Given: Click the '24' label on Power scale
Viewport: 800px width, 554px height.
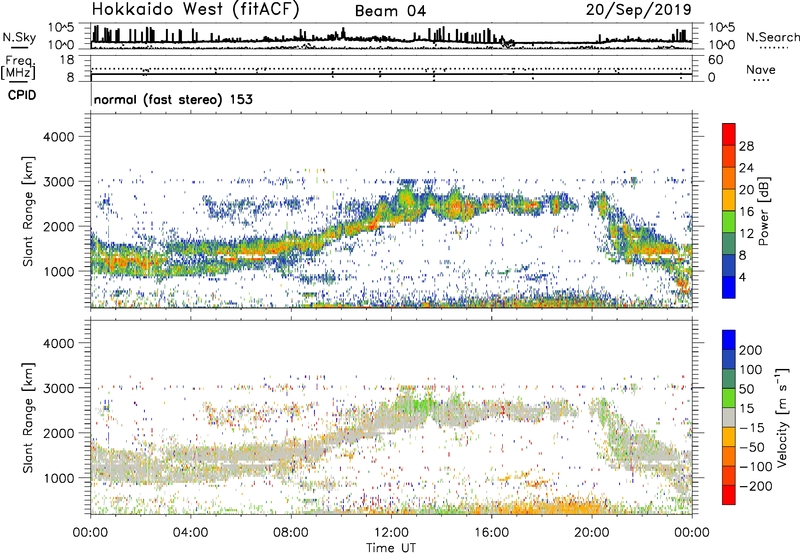Looking at the screenshot, I should pos(746,168).
